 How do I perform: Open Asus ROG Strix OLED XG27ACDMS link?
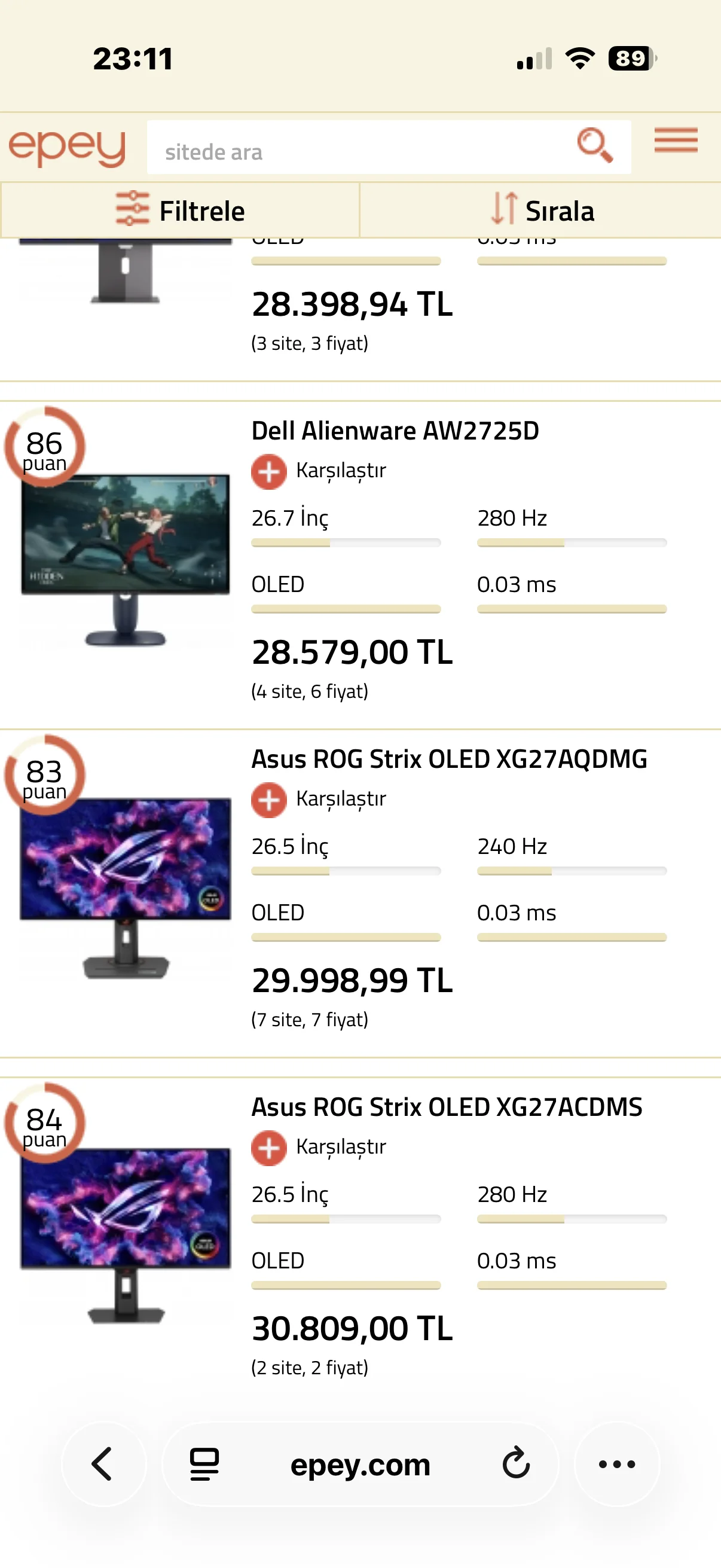[x=447, y=1106]
